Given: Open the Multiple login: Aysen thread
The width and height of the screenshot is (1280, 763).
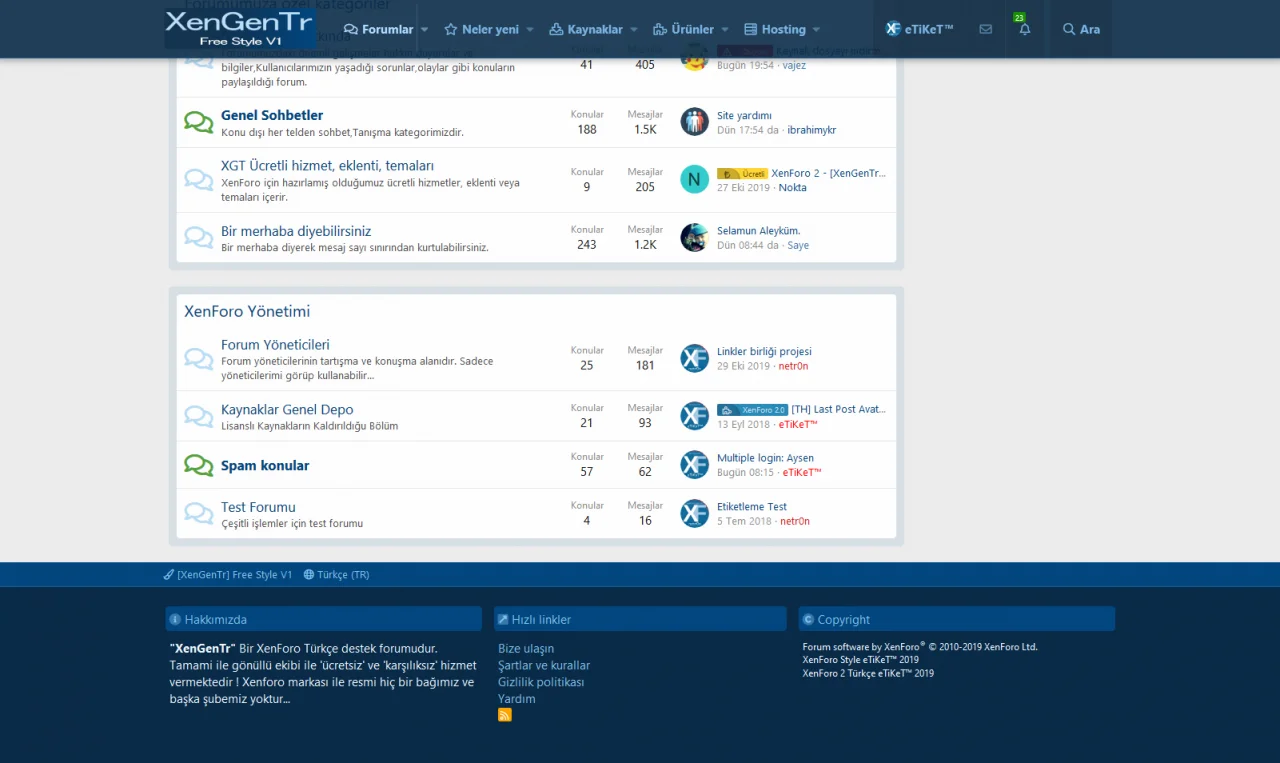Looking at the screenshot, I should tap(765, 458).
